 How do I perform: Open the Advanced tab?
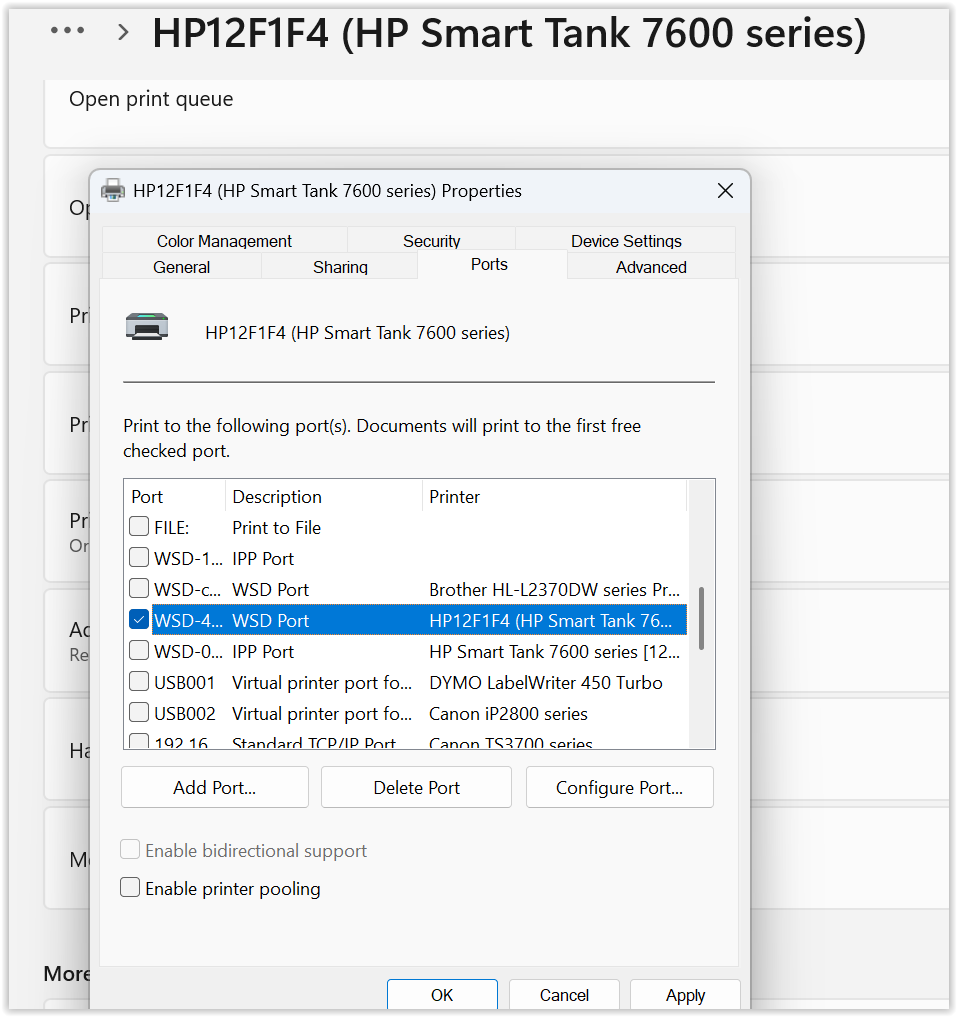(651, 267)
